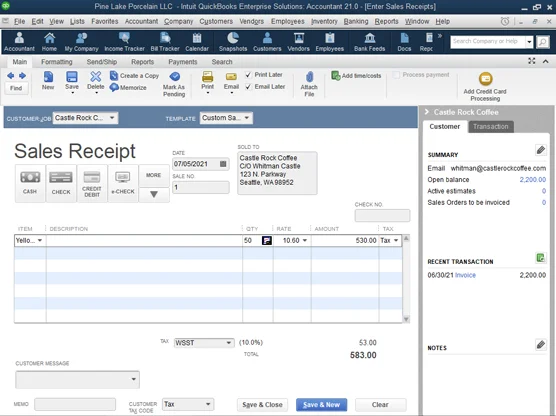This screenshot has width=556, height=416.
Task: Attach a File with paperclip icon
Action: 309,84
